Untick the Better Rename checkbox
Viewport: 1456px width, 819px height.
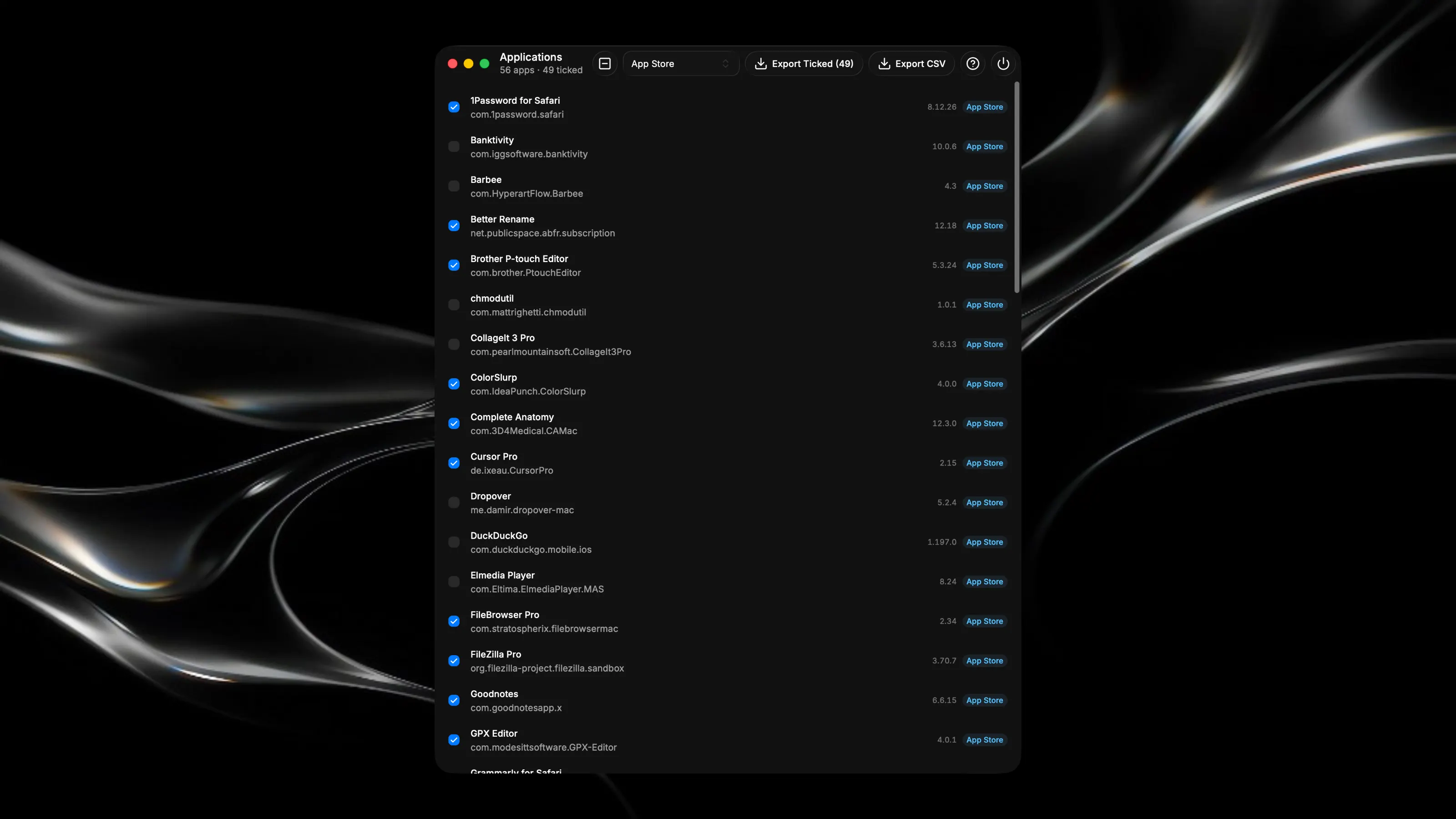[454, 226]
